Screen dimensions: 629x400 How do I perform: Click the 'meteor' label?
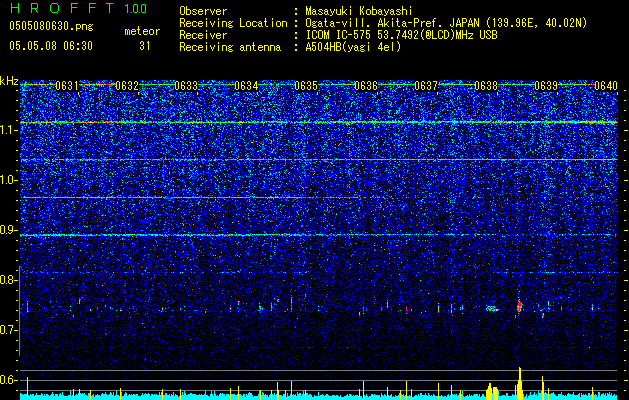click(142, 31)
